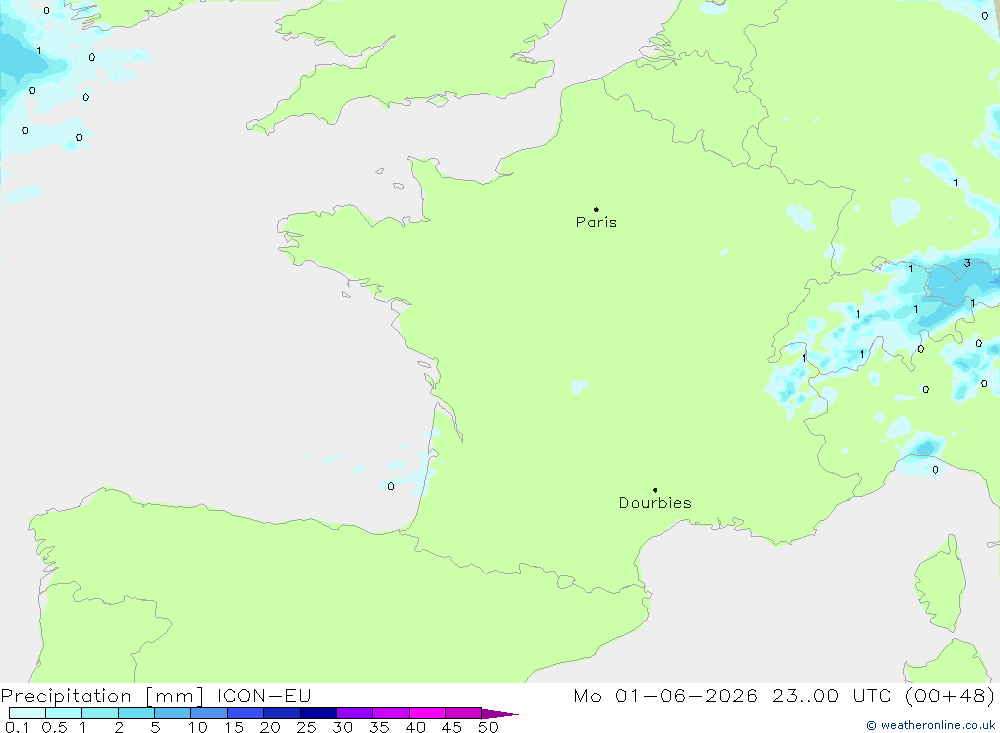The image size is (1000, 733).
Task: Click the black dot marking Dourbies
Action: (655, 490)
